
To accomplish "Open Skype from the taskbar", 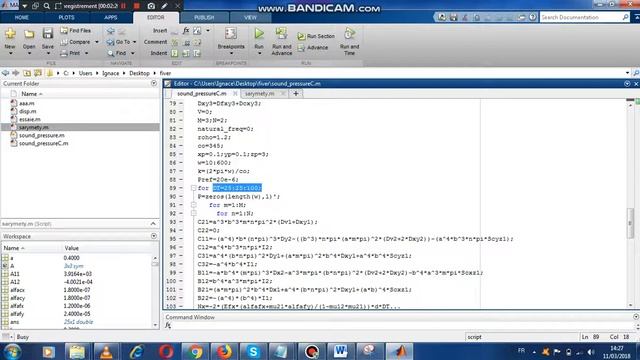I will [253, 351].
